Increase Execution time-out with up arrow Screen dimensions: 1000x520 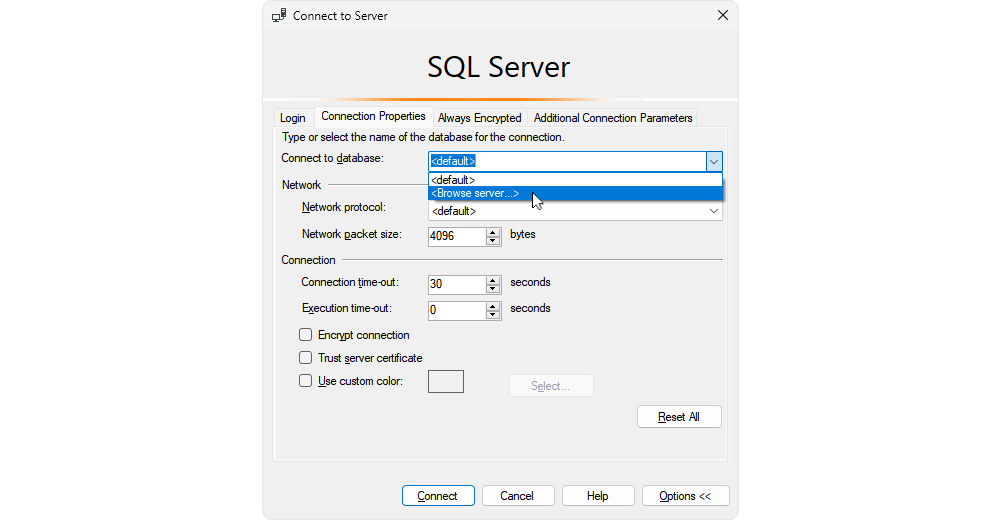pos(492,306)
